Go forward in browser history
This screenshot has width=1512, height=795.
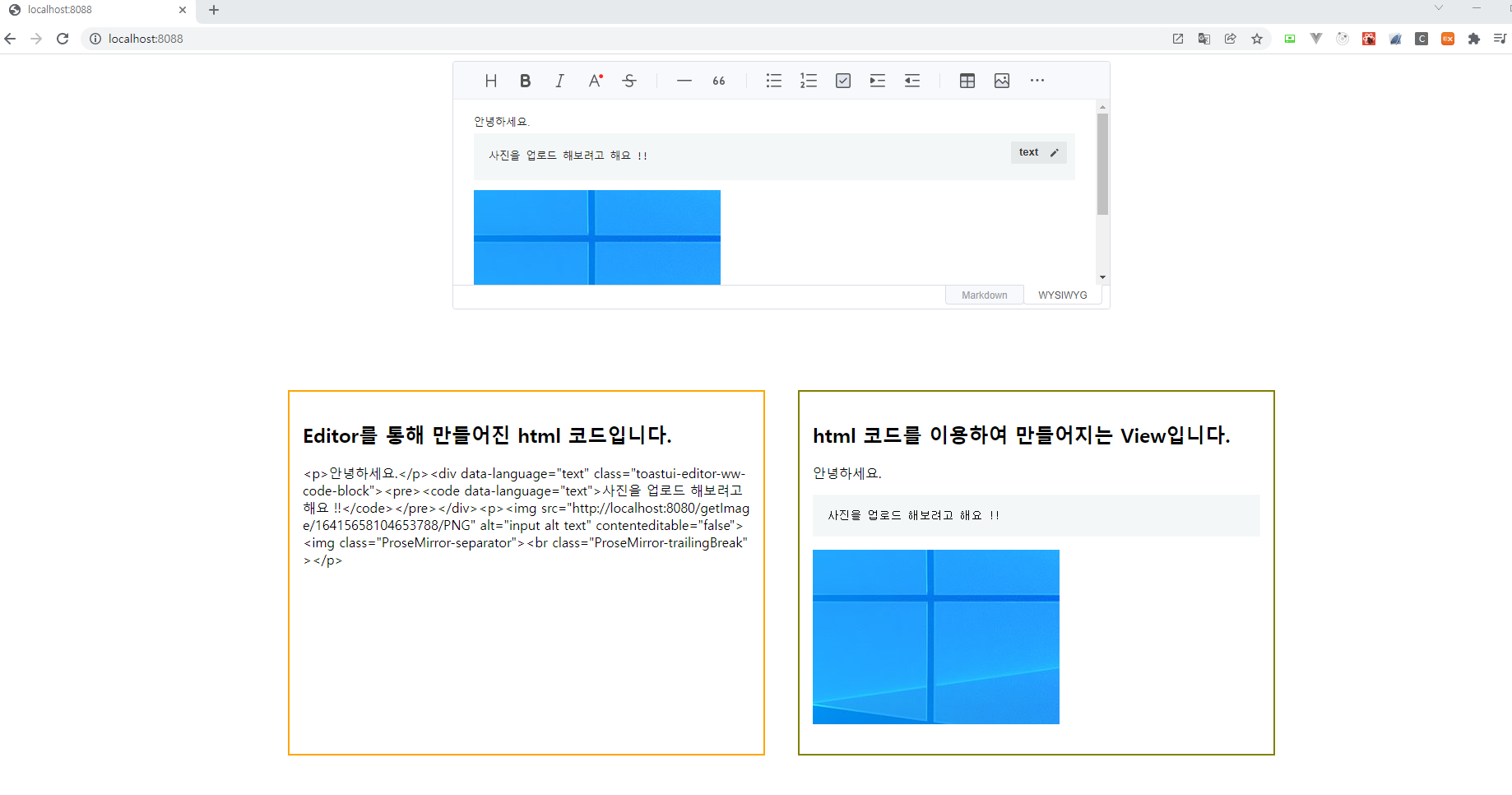pos(36,39)
